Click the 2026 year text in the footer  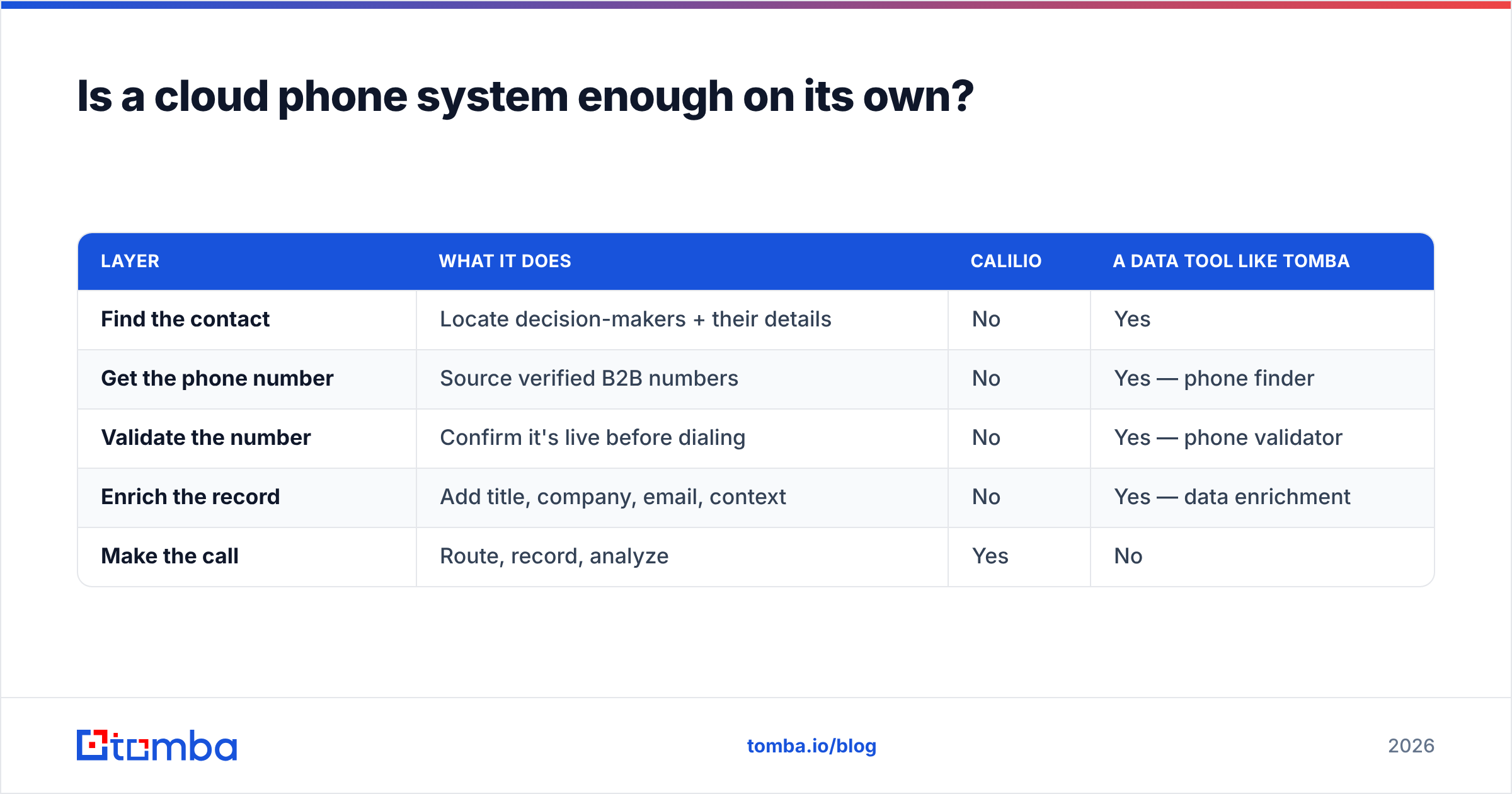(1411, 746)
